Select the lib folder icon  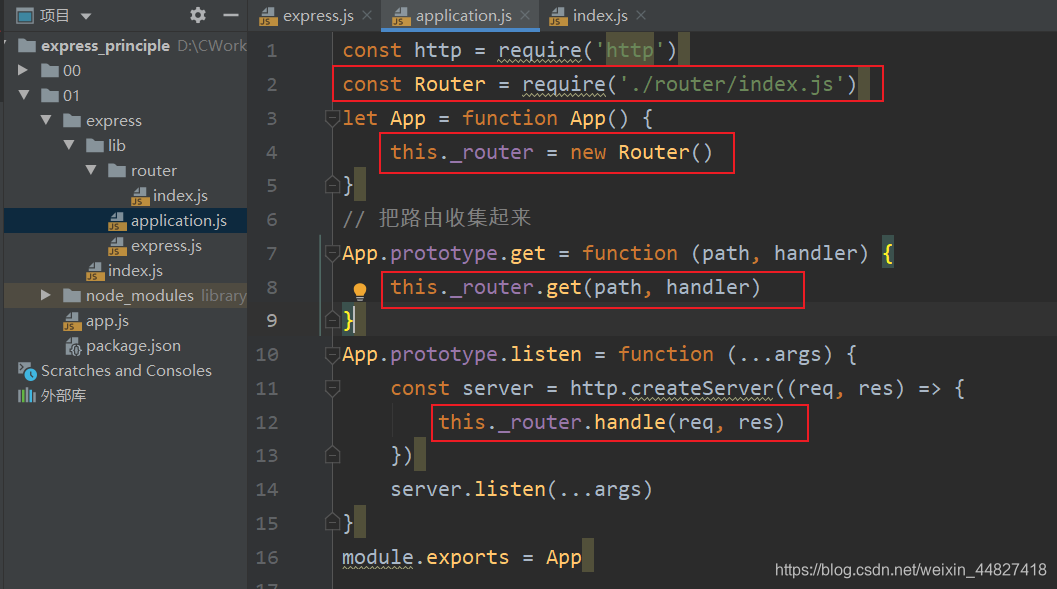pyautogui.click(x=94, y=145)
